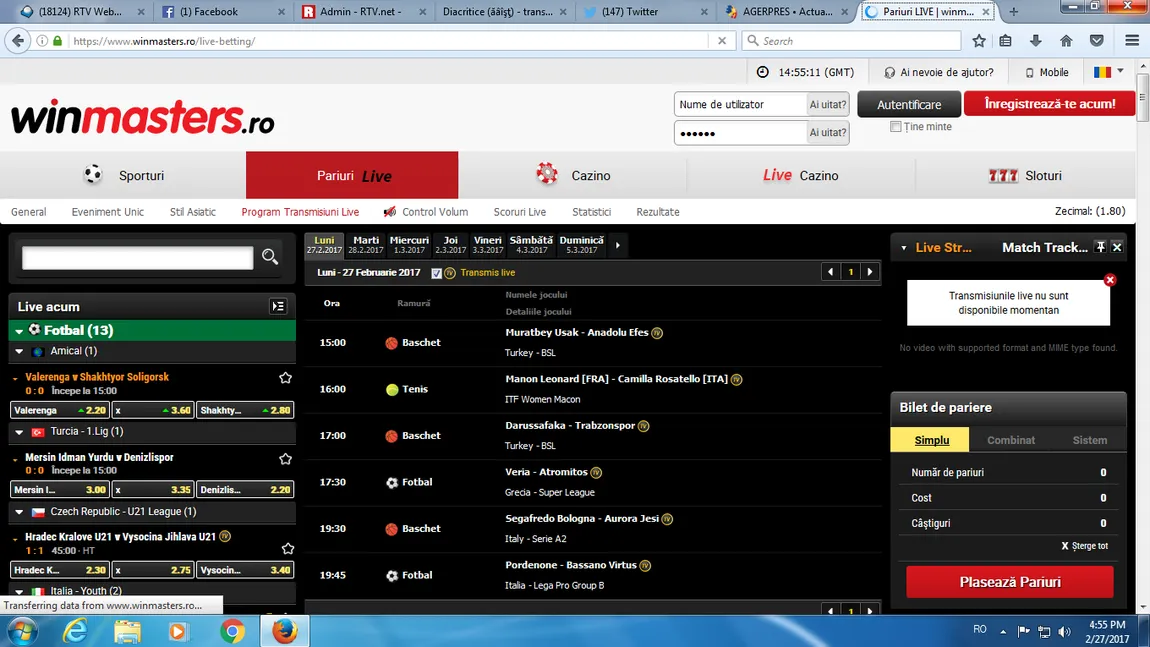Open the language flag dropdown
The width and height of the screenshot is (1150, 647).
coord(1108,72)
